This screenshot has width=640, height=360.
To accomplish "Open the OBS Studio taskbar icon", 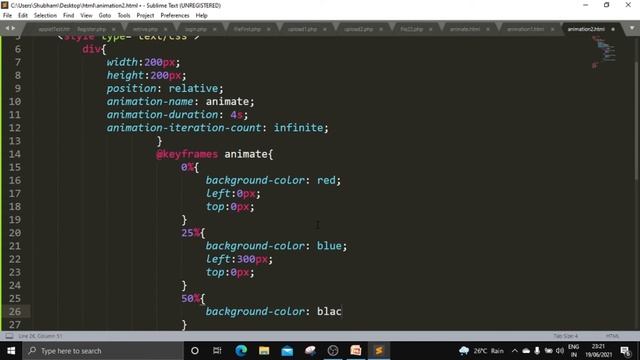I will point(333,351).
